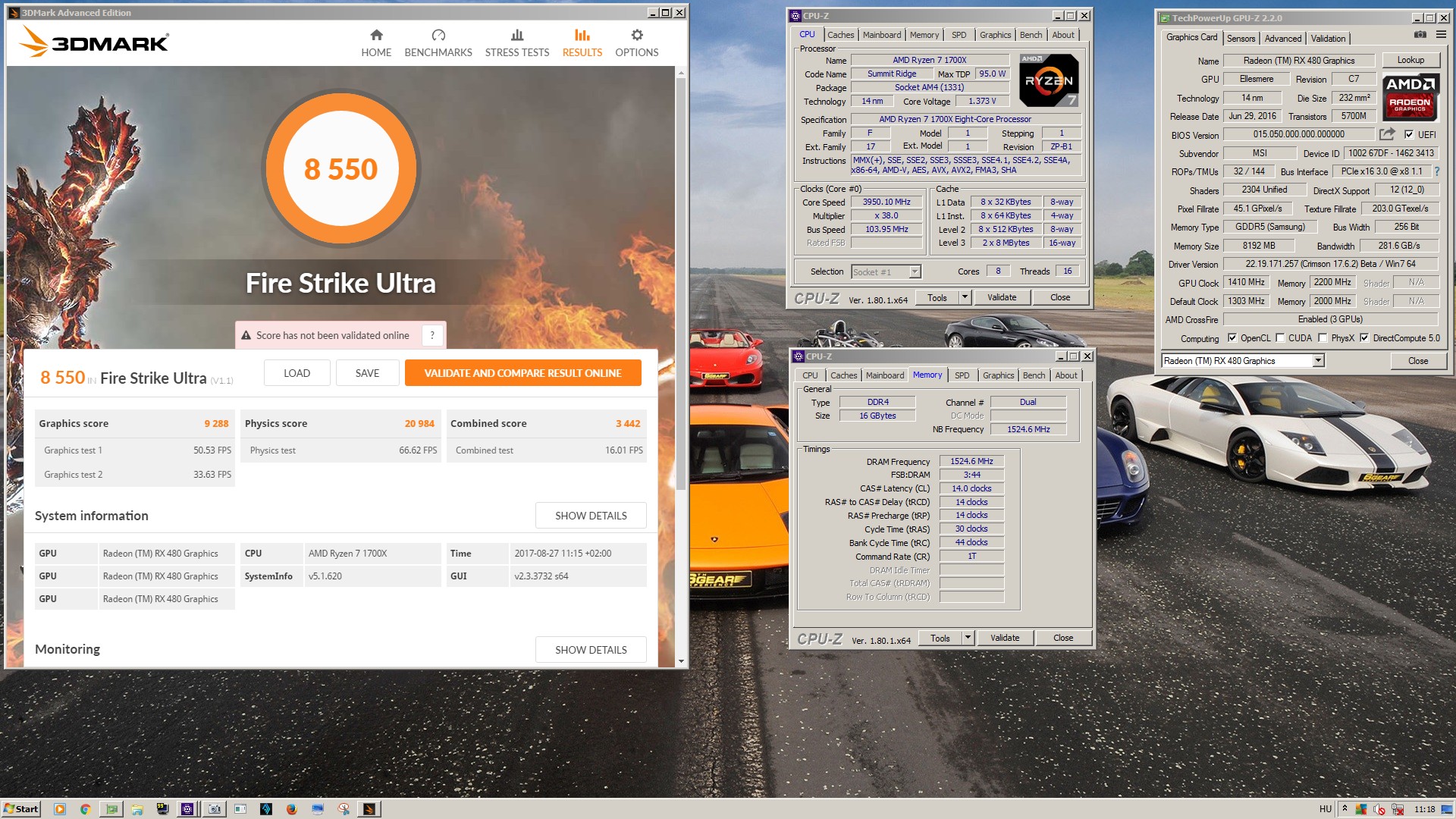
Task: Open Mainboard tab in upper CPU-Z window
Action: [882, 35]
